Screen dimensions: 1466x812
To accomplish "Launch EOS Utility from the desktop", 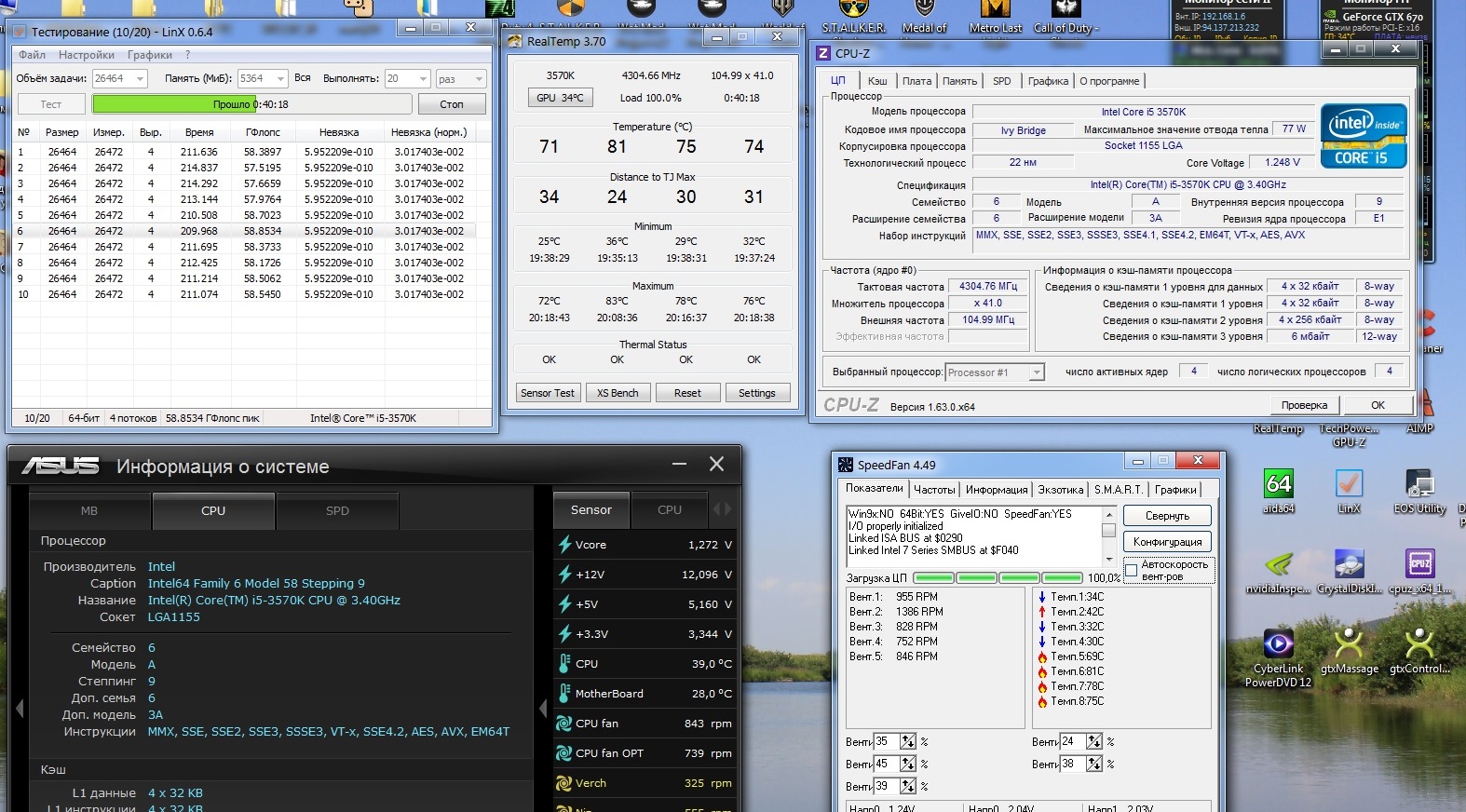I will [1419, 486].
